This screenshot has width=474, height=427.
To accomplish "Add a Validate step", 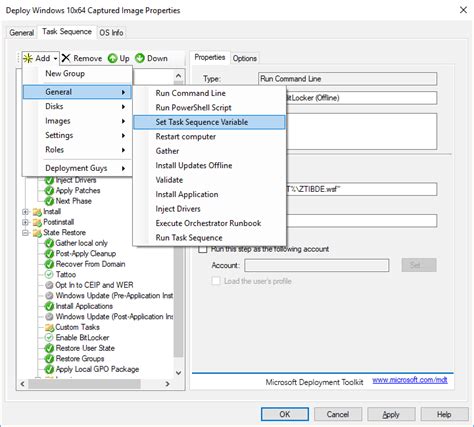I will (209, 180).
